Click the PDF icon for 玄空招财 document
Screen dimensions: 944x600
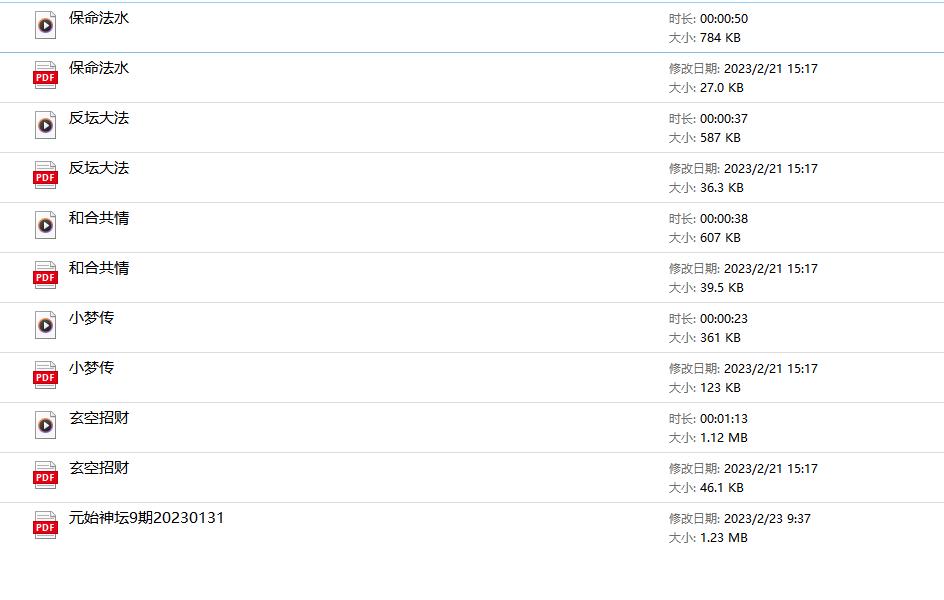tap(46, 476)
